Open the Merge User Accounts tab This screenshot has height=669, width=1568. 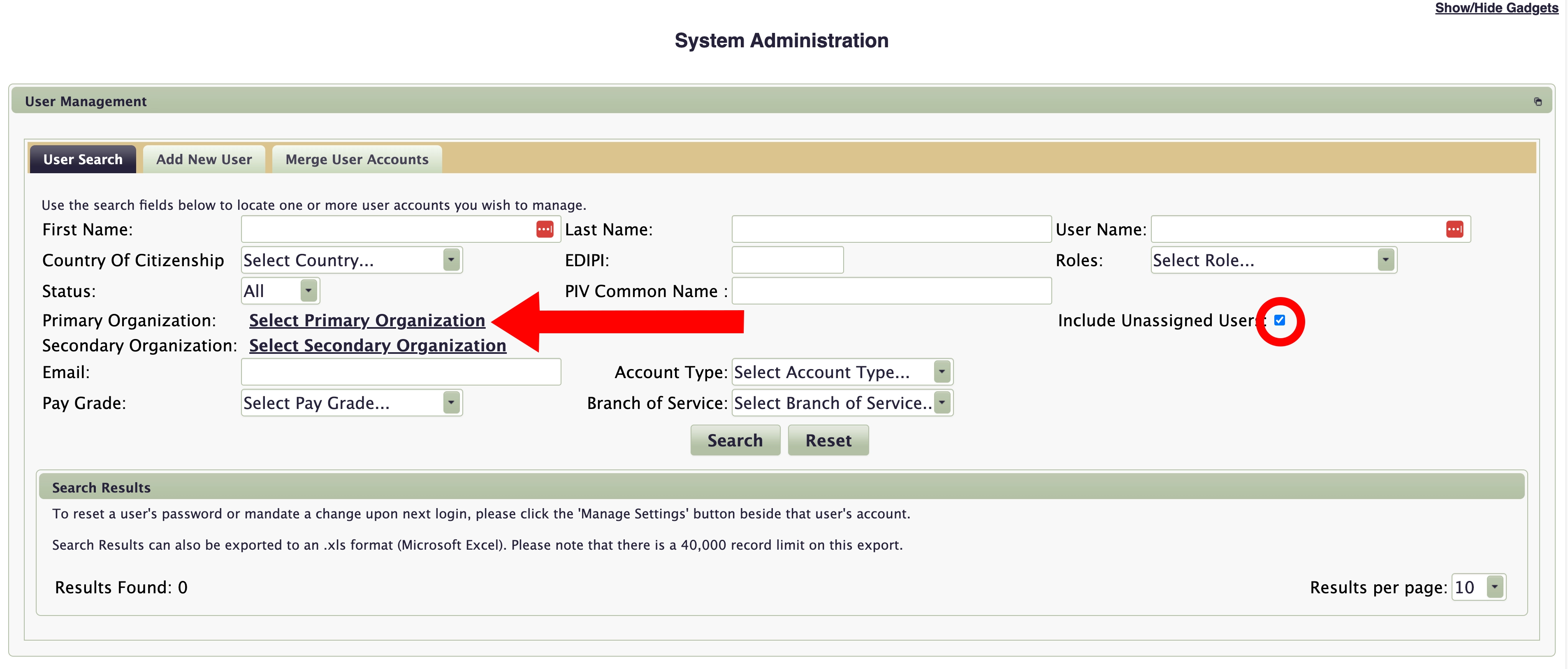357,160
